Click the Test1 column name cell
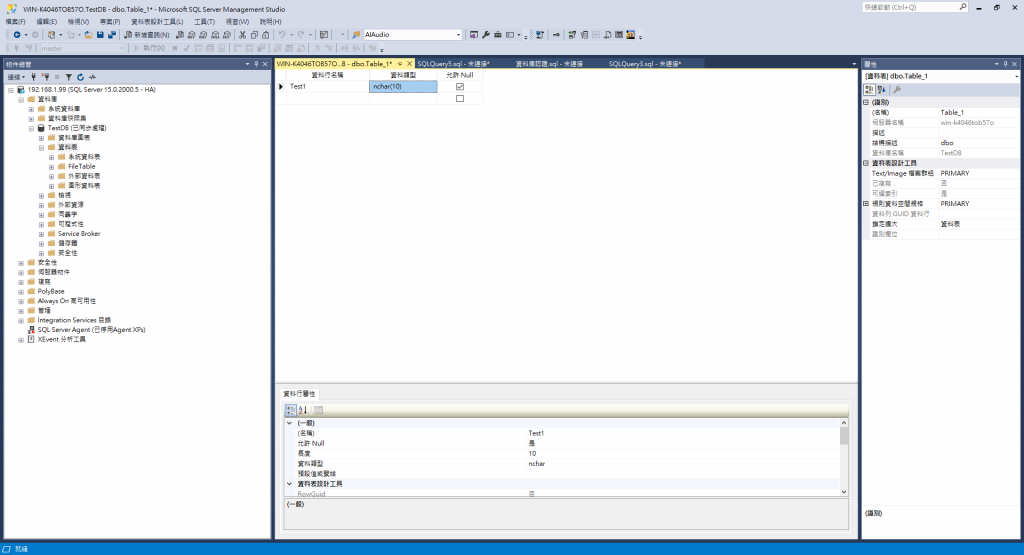Viewport: 1024px width, 555px height. pyautogui.click(x=328, y=86)
